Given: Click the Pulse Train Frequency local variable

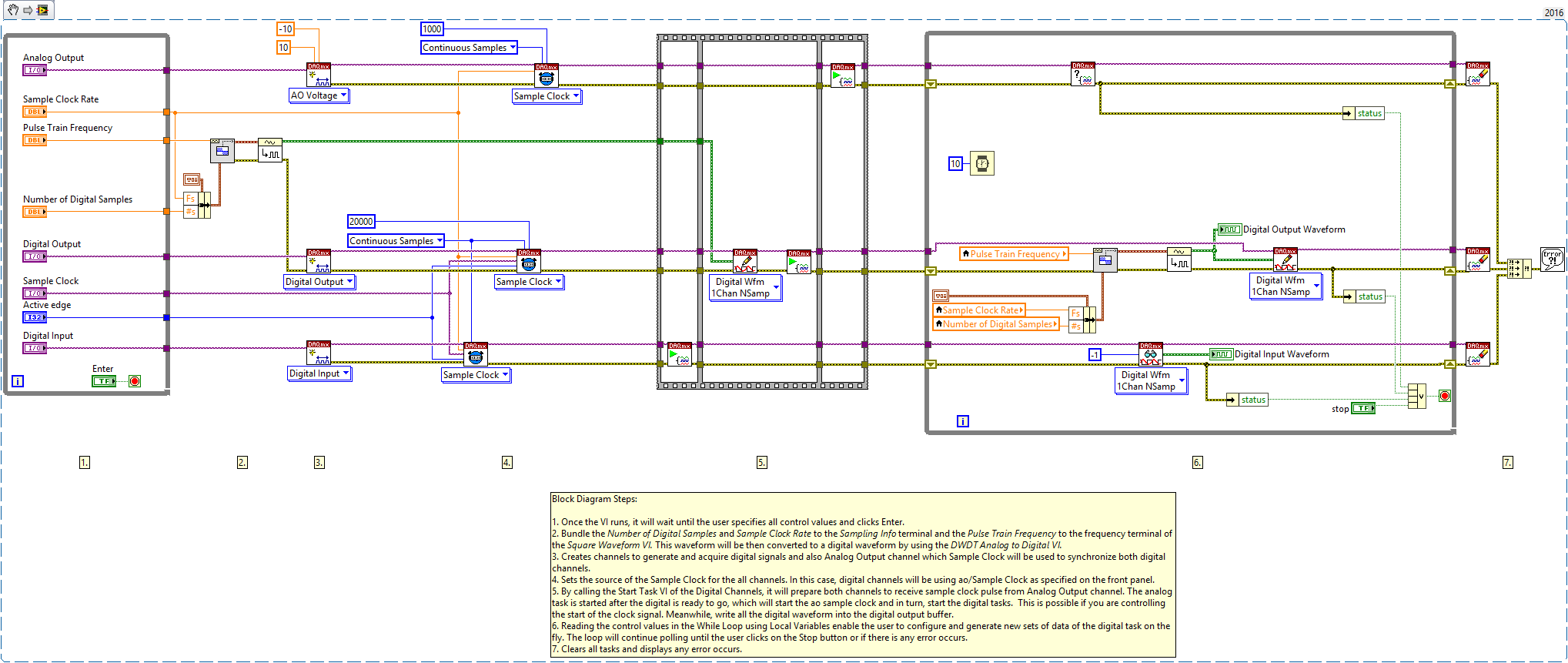Looking at the screenshot, I should (1014, 254).
